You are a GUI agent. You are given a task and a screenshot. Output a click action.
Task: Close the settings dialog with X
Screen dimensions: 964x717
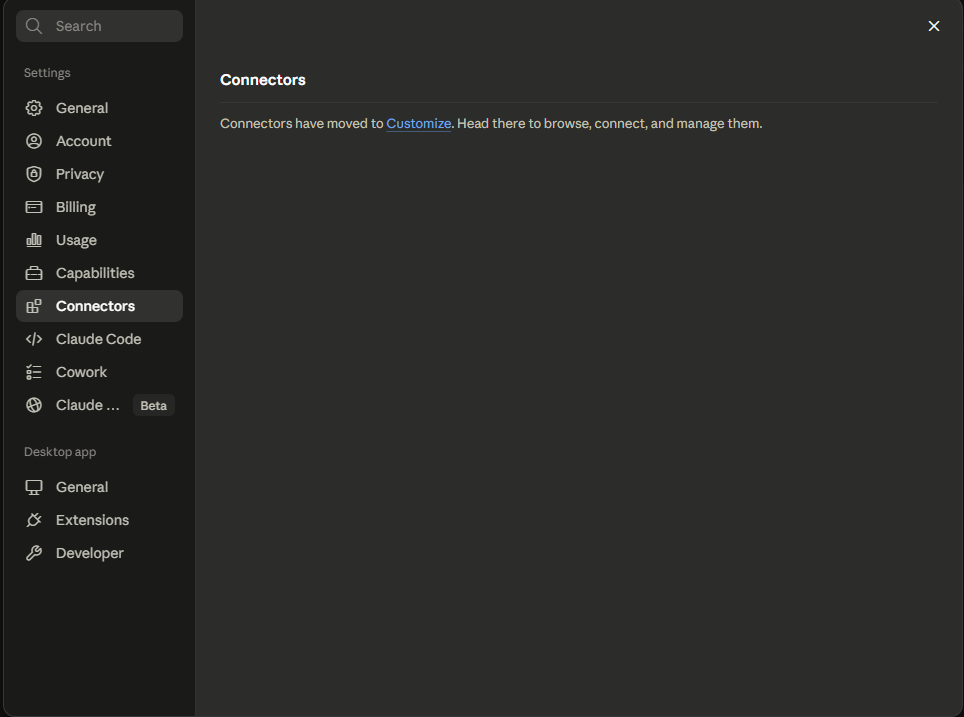pos(934,26)
